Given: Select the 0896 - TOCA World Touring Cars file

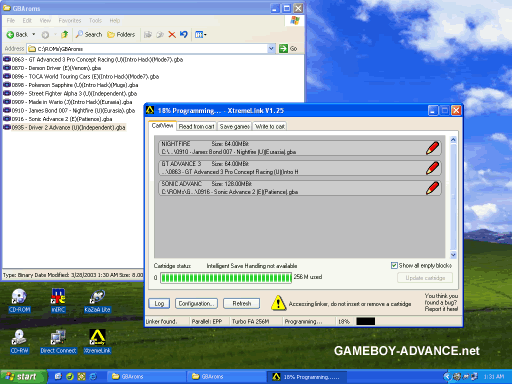Looking at the screenshot, I should [x=81, y=76].
